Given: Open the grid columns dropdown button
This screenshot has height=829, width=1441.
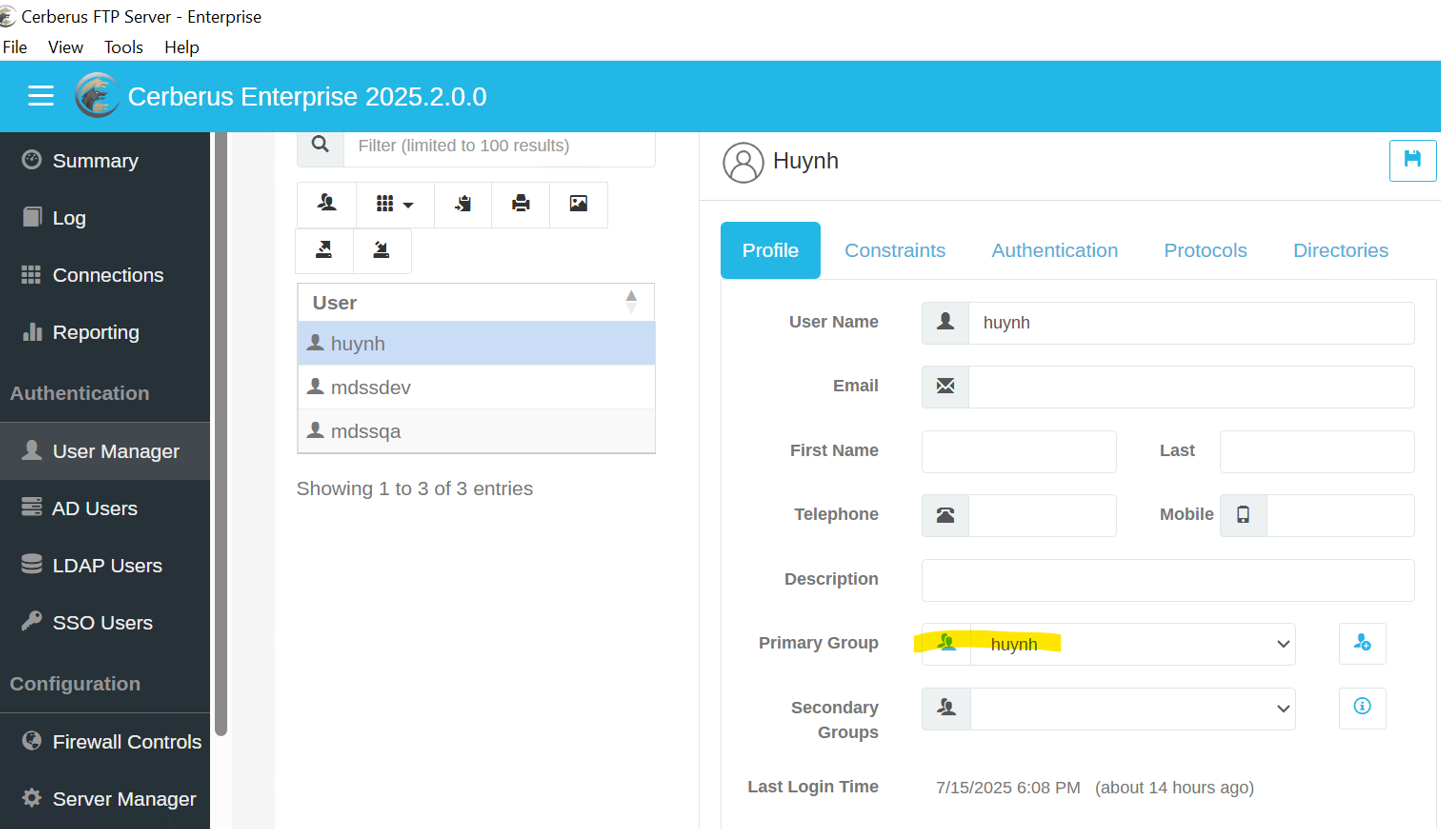Looking at the screenshot, I should pos(395,204).
